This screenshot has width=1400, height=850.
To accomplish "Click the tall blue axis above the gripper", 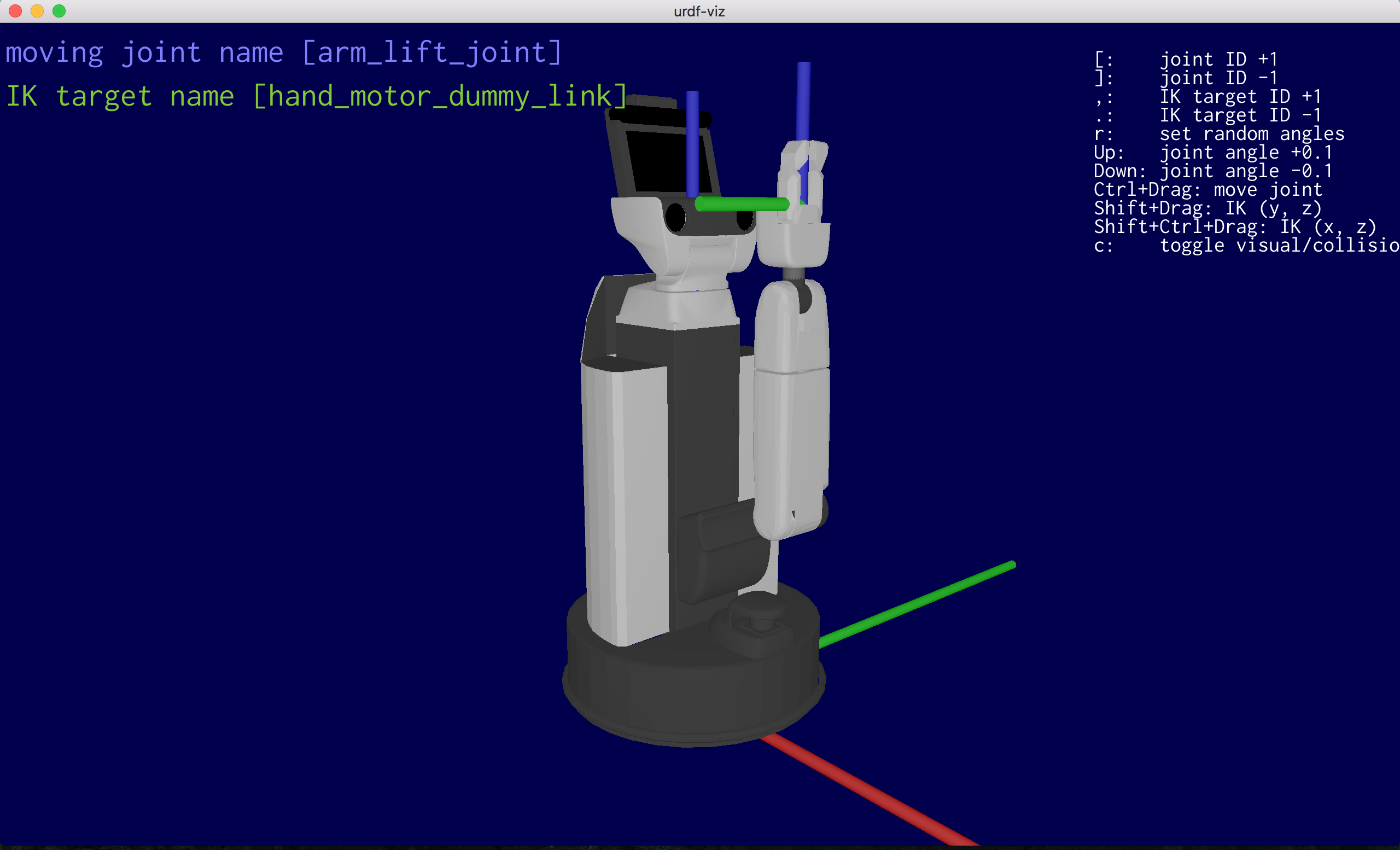I will (x=803, y=100).
